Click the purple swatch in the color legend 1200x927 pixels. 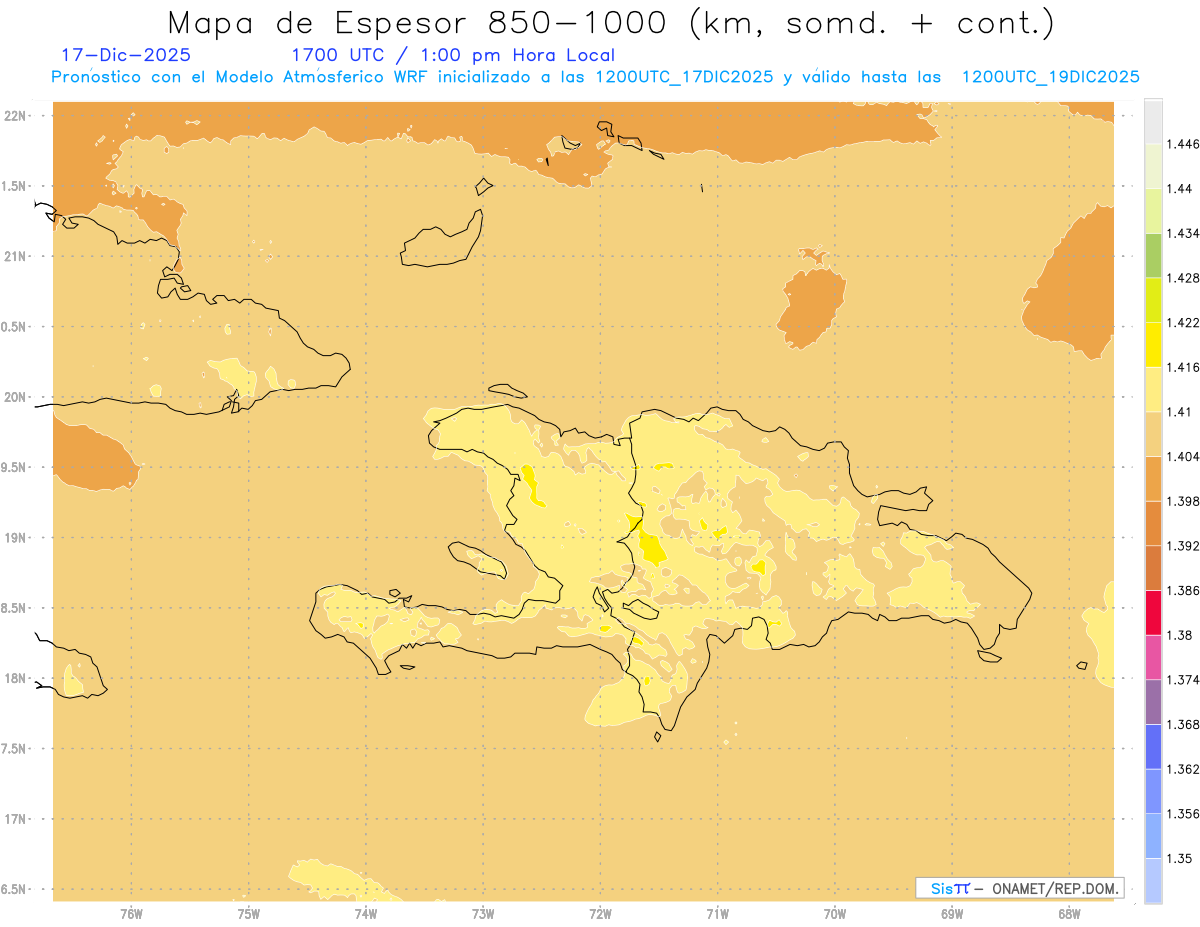click(x=1153, y=702)
